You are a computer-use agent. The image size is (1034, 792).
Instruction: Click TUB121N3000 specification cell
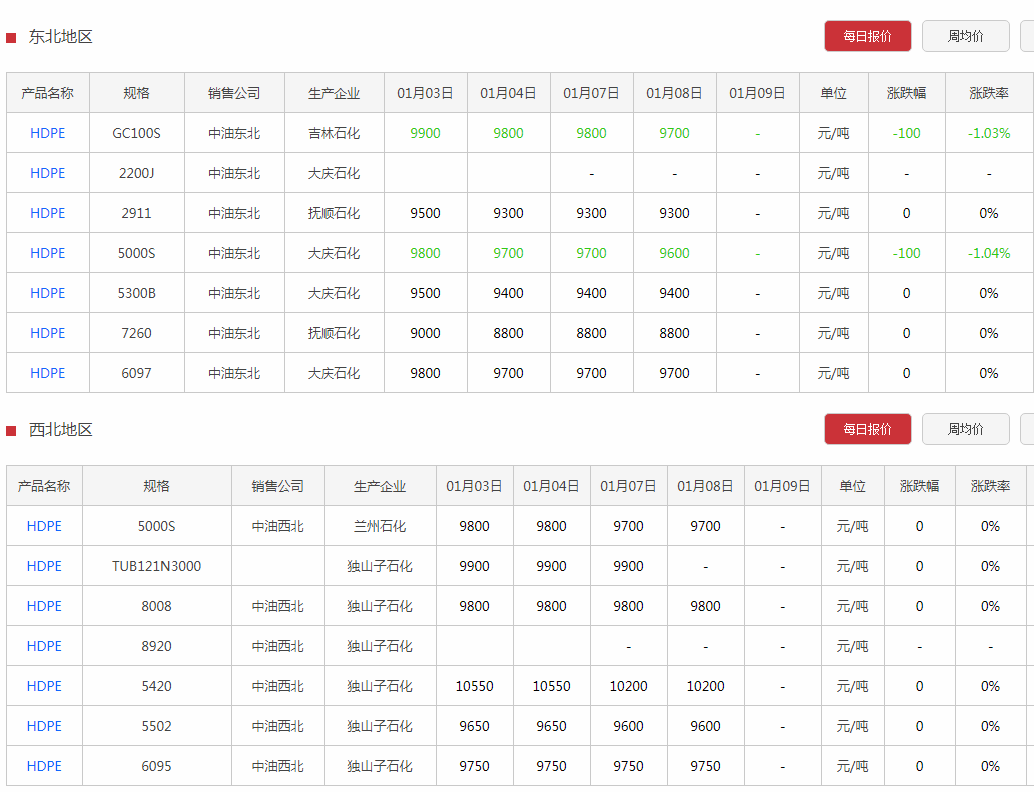[156, 566]
